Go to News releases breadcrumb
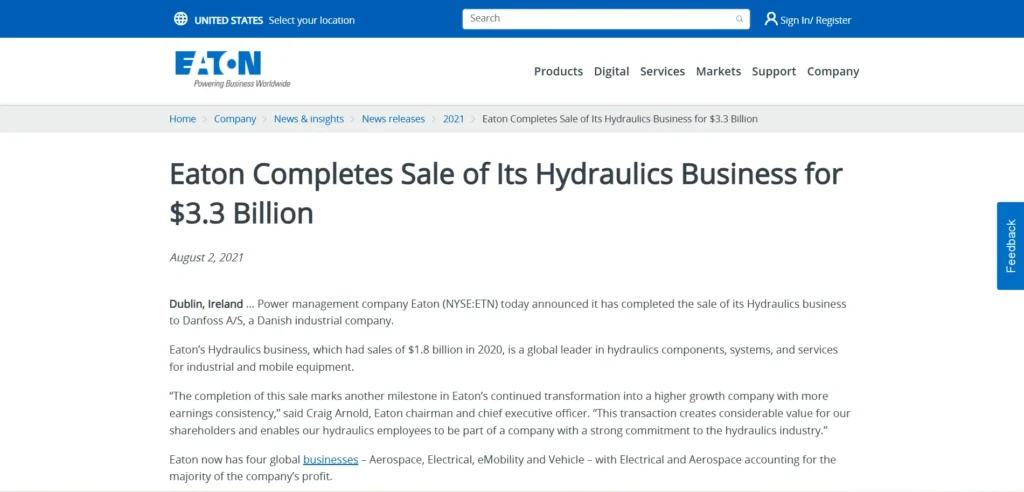The height and width of the screenshot is (492, 1024). (393, 119)
